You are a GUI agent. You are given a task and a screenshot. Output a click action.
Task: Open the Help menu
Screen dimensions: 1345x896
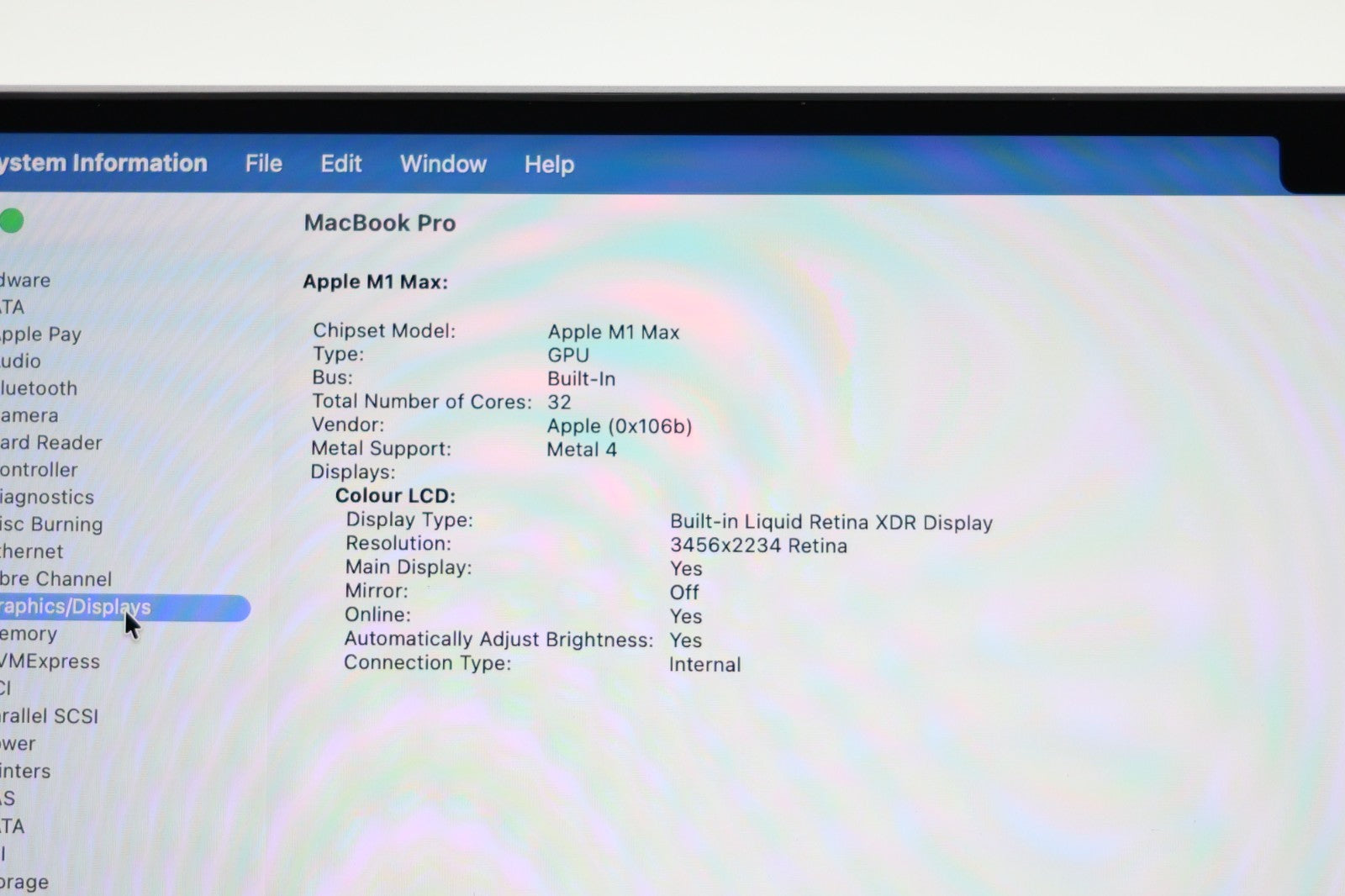click(x=549, y=165)
